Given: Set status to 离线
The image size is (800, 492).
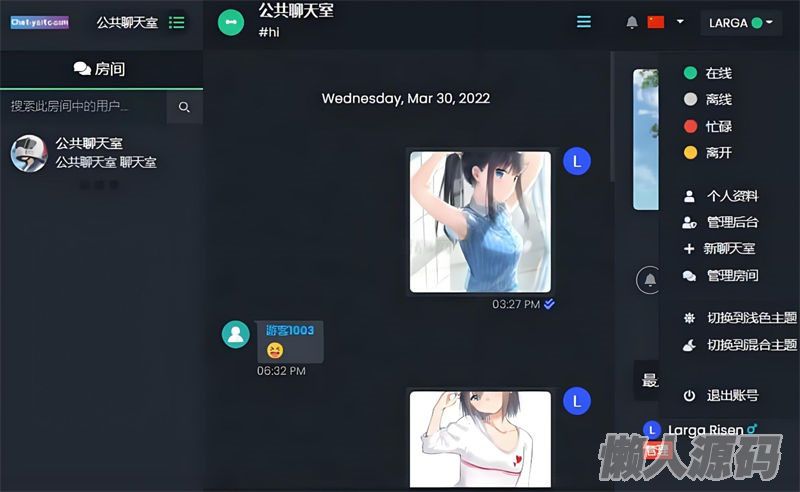Looking at the screenshot, I should [x=708, y=99].
